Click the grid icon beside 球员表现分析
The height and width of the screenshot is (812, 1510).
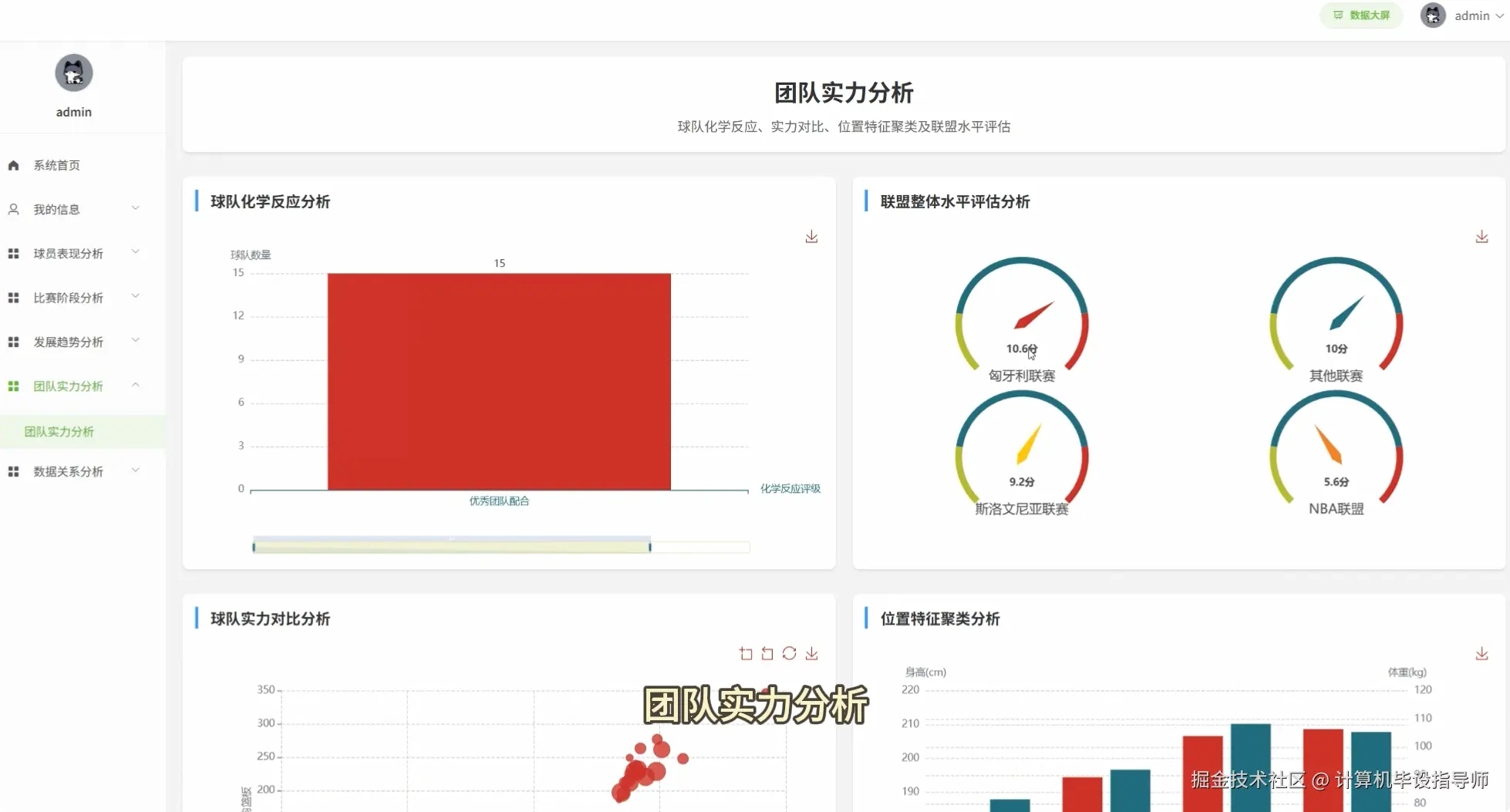point(13,253)
